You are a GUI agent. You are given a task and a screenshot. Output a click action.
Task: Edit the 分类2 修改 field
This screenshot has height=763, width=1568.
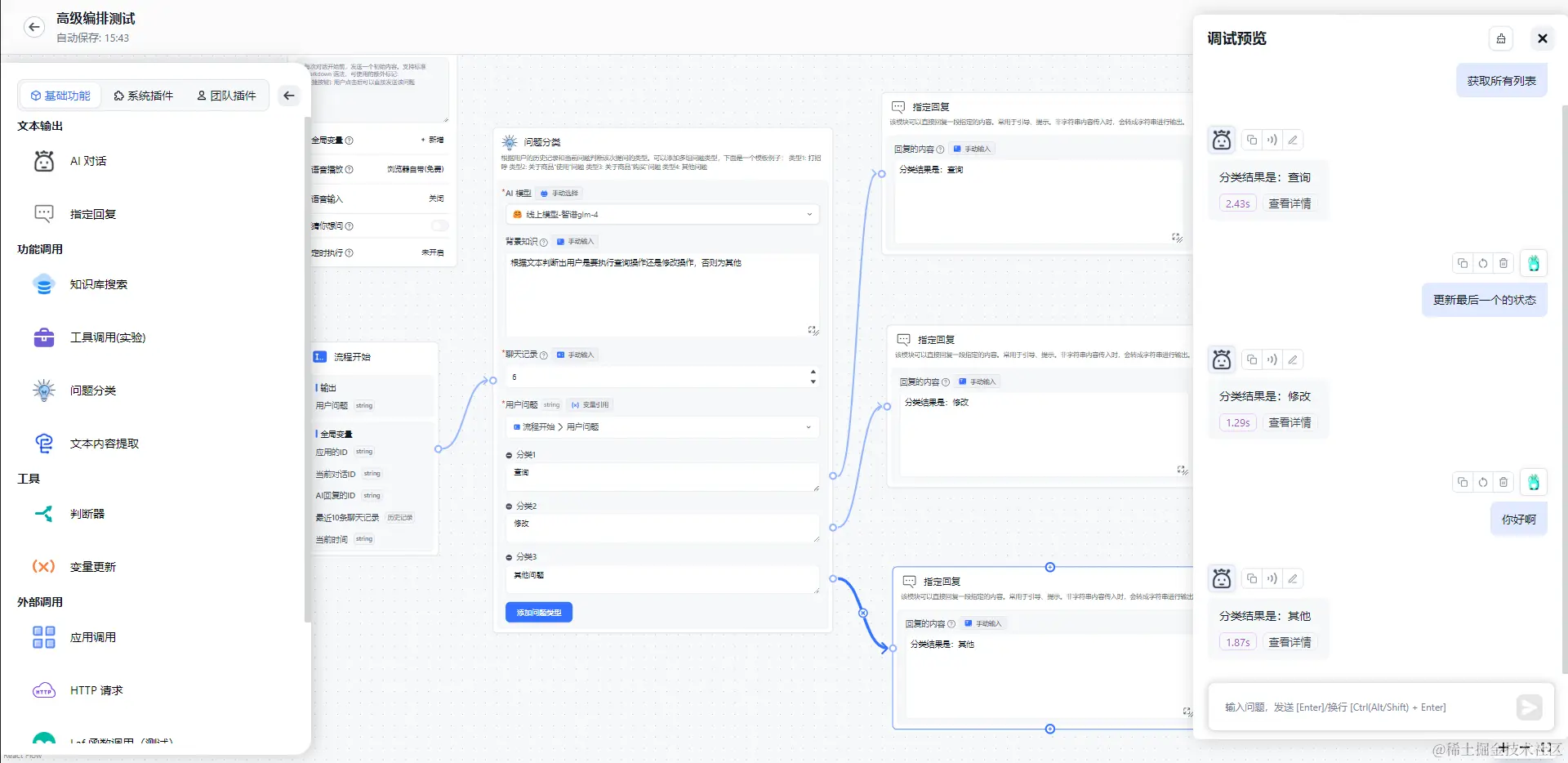(x=662, y=528)
